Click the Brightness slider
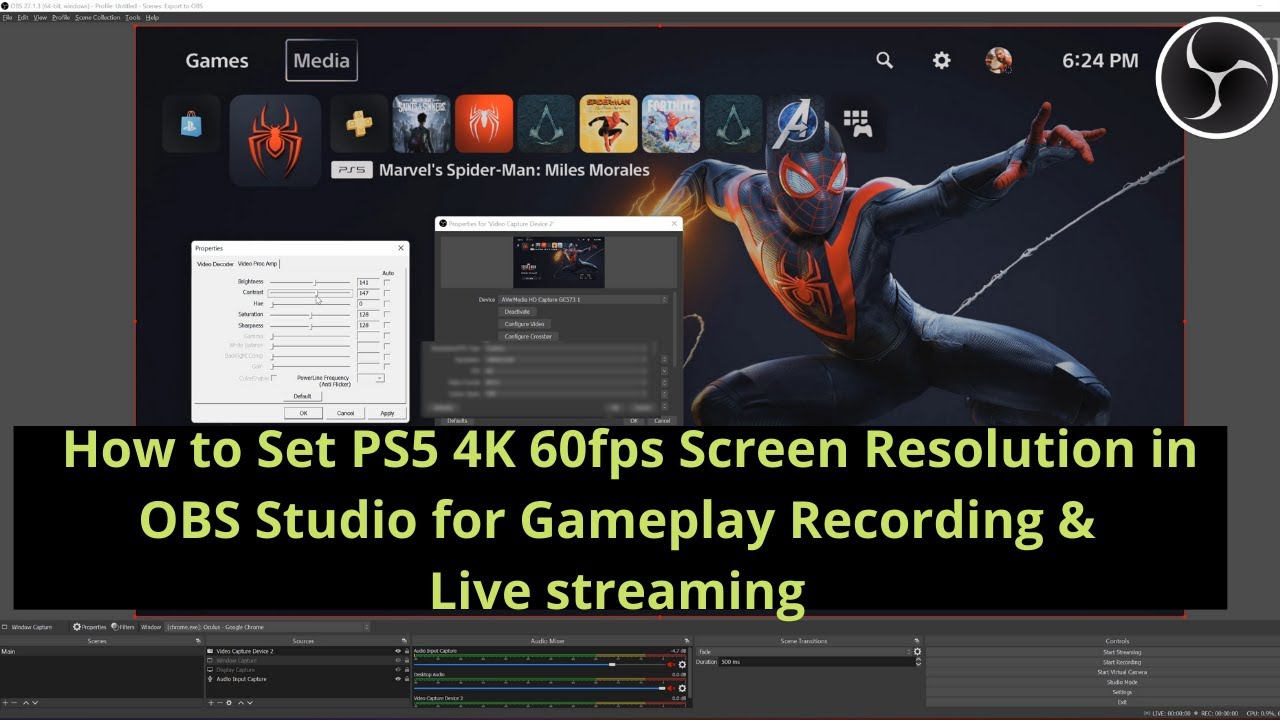 click(310, 282)
